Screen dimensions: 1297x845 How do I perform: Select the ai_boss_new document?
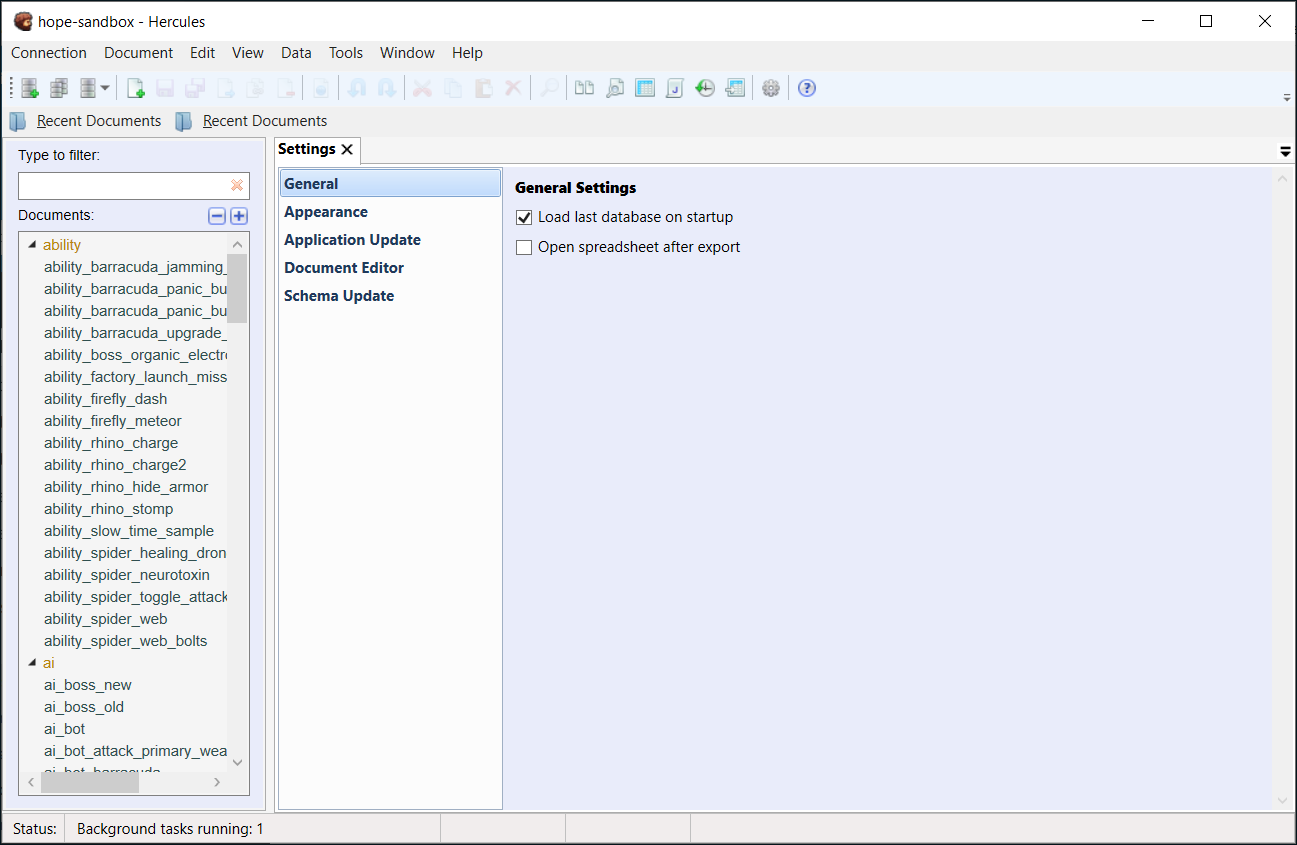coord(88,685)
